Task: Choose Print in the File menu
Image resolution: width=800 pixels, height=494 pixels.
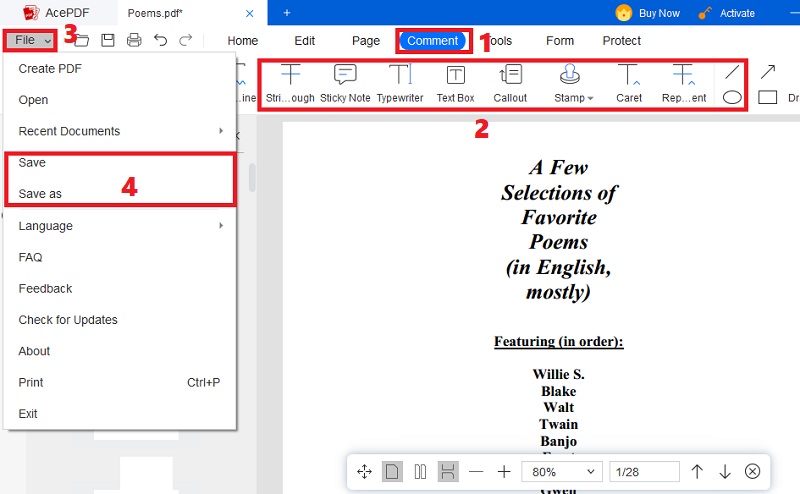Action: pyautogui.click(x=119, y=383)
